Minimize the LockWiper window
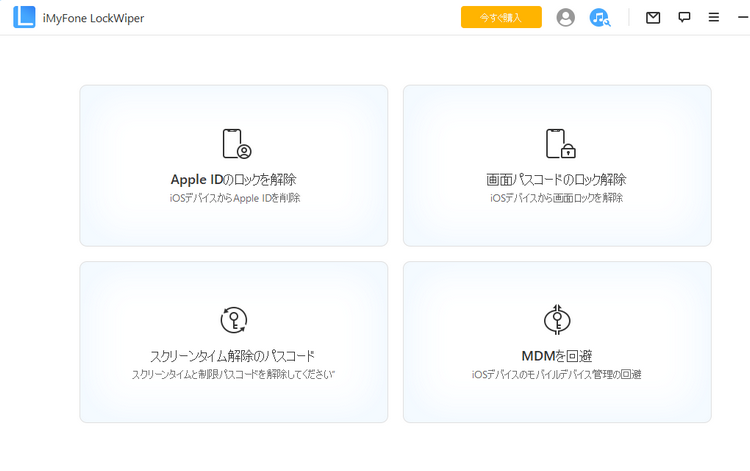 coord(743,17)
